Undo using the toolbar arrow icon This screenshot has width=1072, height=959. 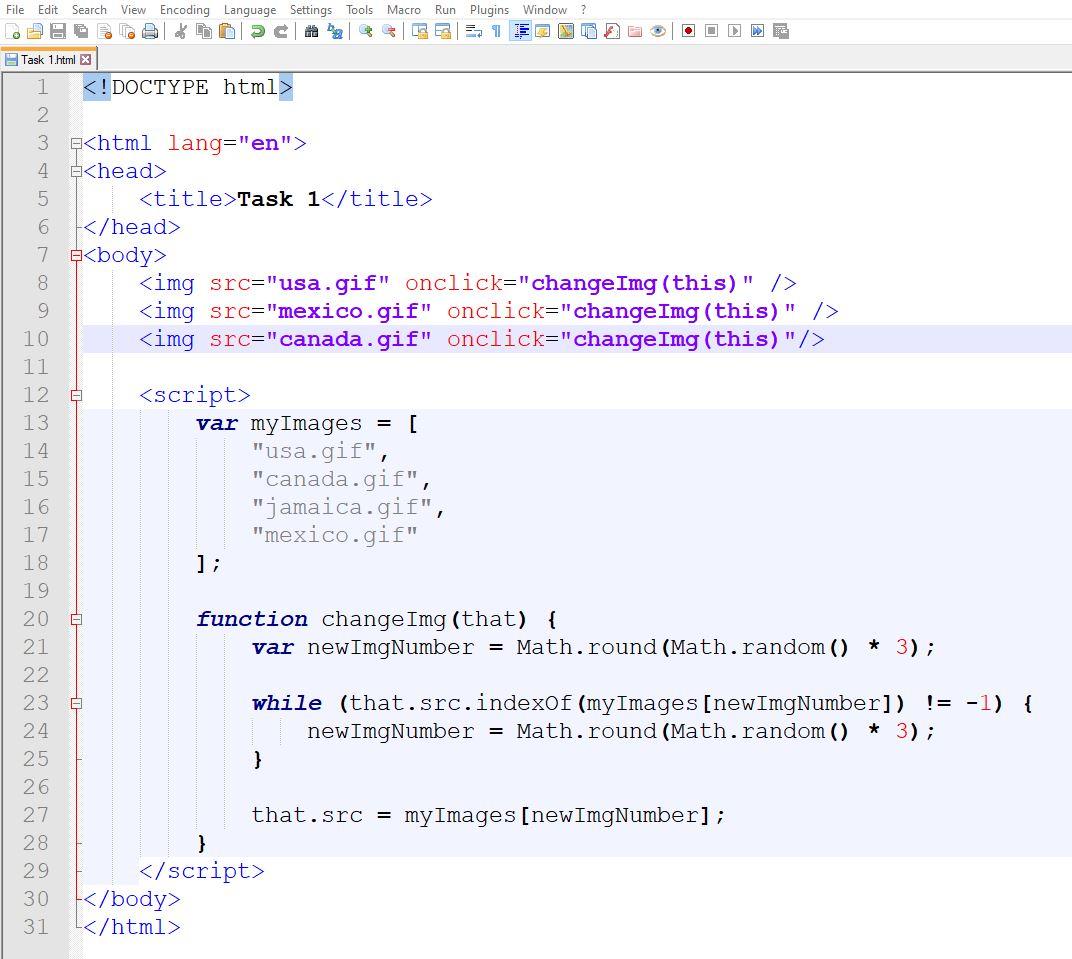click(256, 31)
